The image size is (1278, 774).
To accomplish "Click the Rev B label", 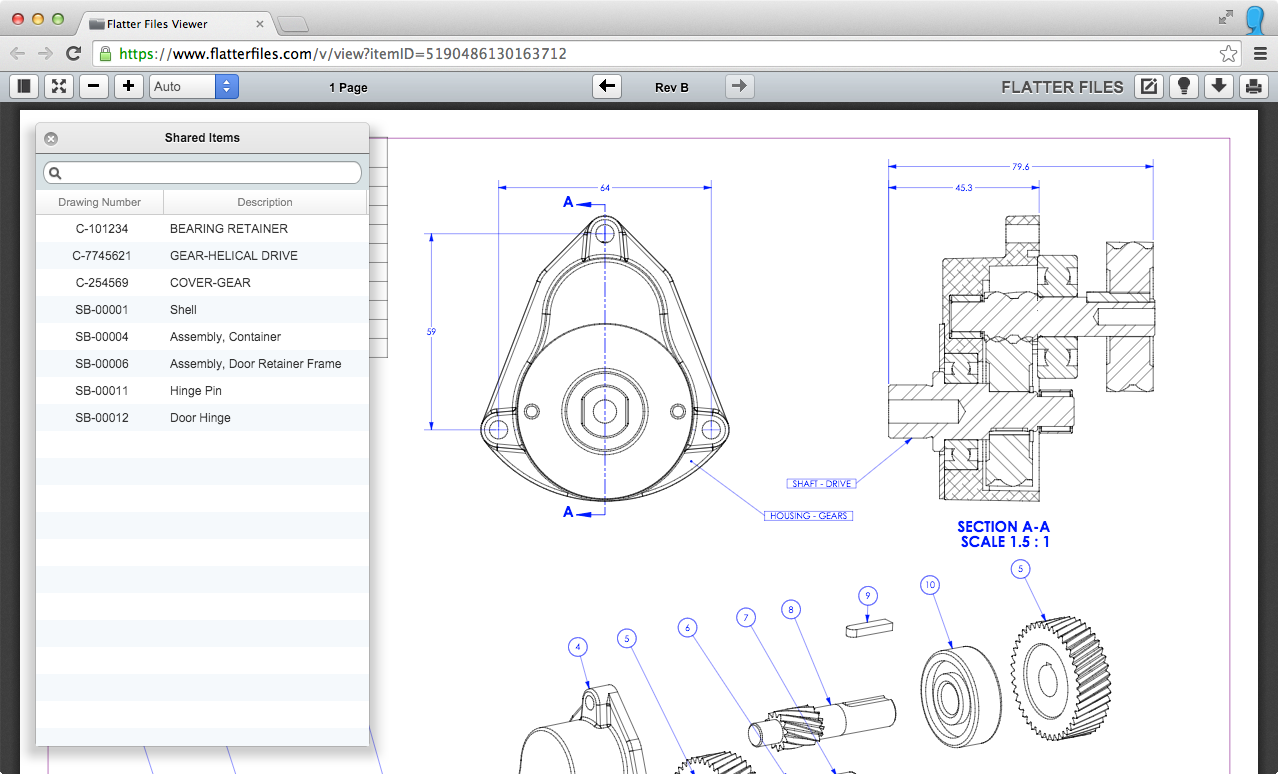I will pyautogui.click(x=672, y=88).
